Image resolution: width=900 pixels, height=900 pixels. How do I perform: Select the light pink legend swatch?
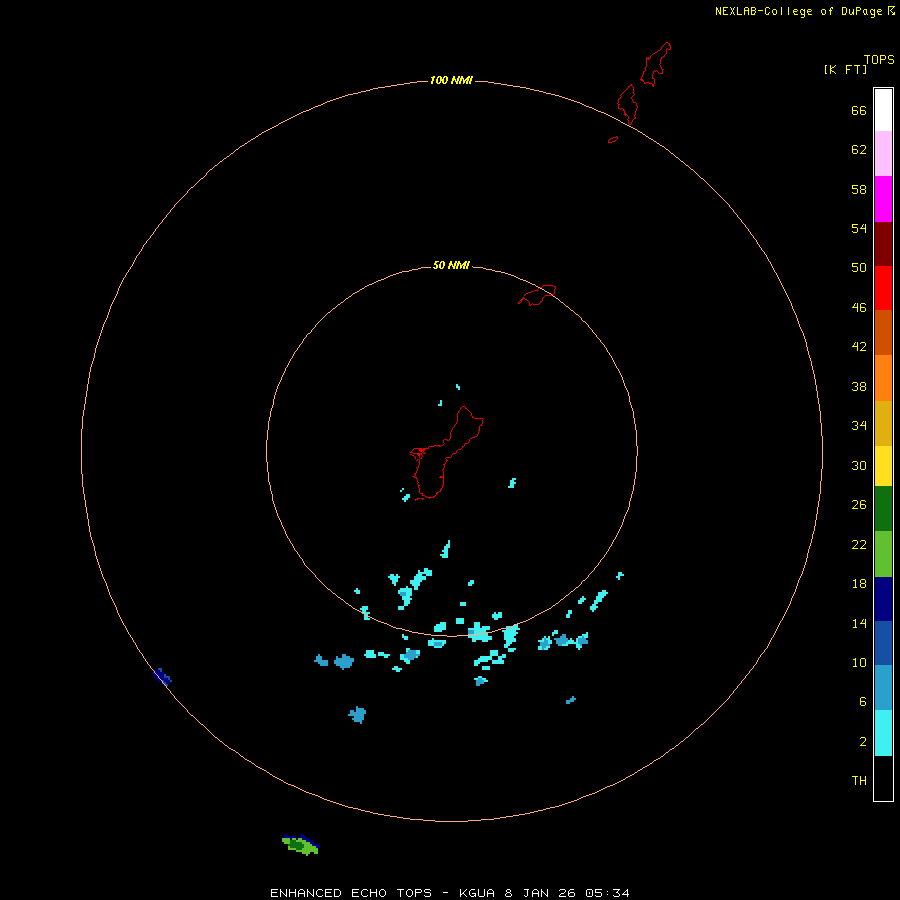pos(883,154)
